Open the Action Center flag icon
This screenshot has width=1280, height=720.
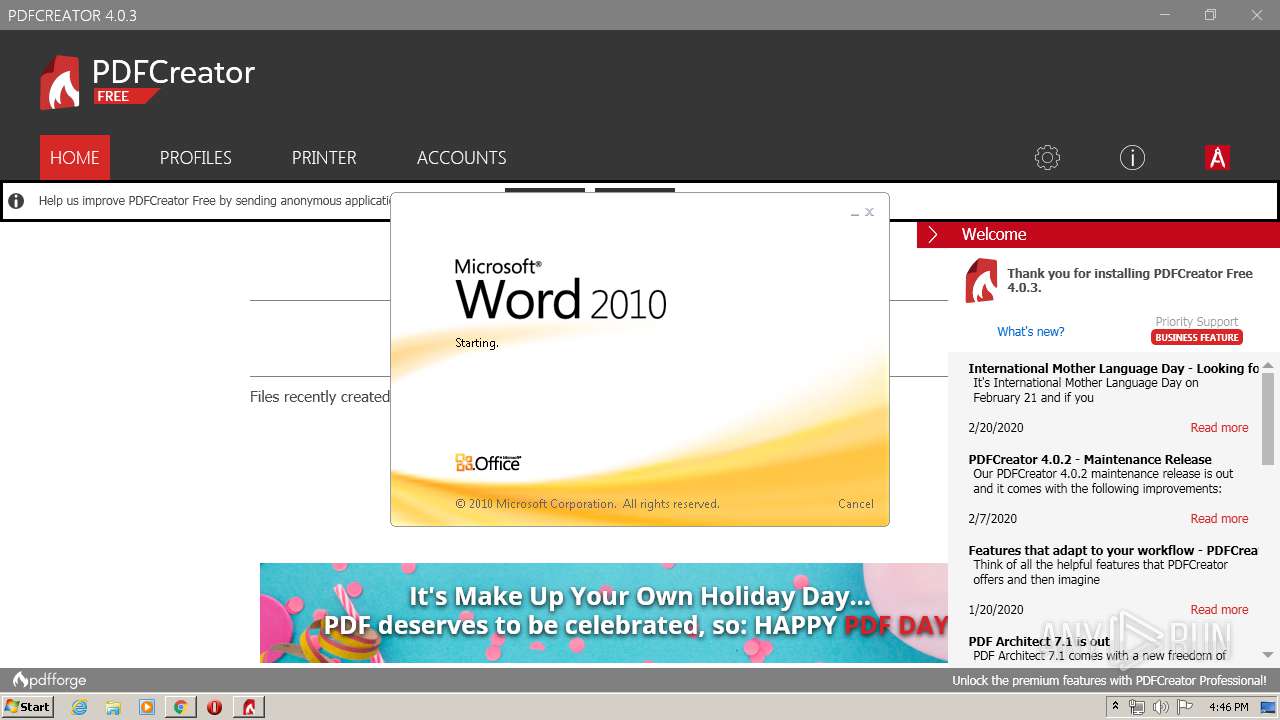point(1185,707)
